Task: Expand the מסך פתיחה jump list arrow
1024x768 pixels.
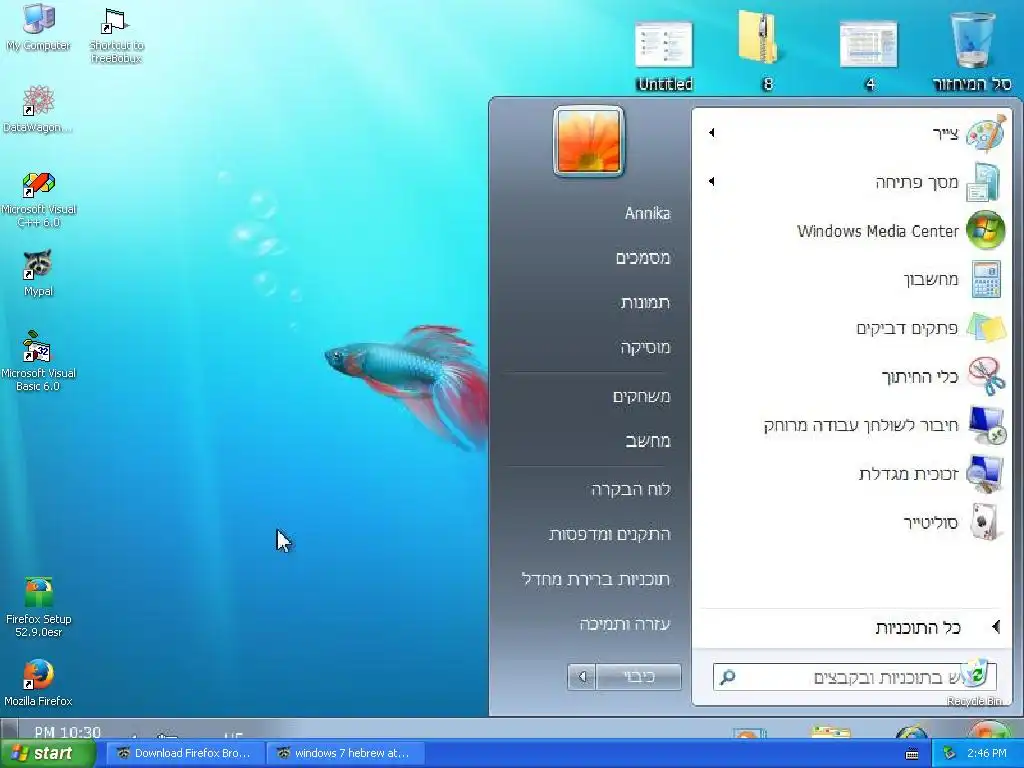Action: pos(712,181)
